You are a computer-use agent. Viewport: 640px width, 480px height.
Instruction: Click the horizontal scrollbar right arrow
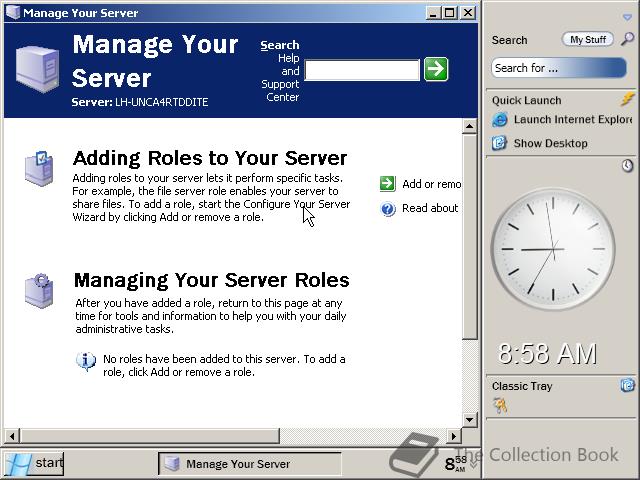tap(454, 436)
